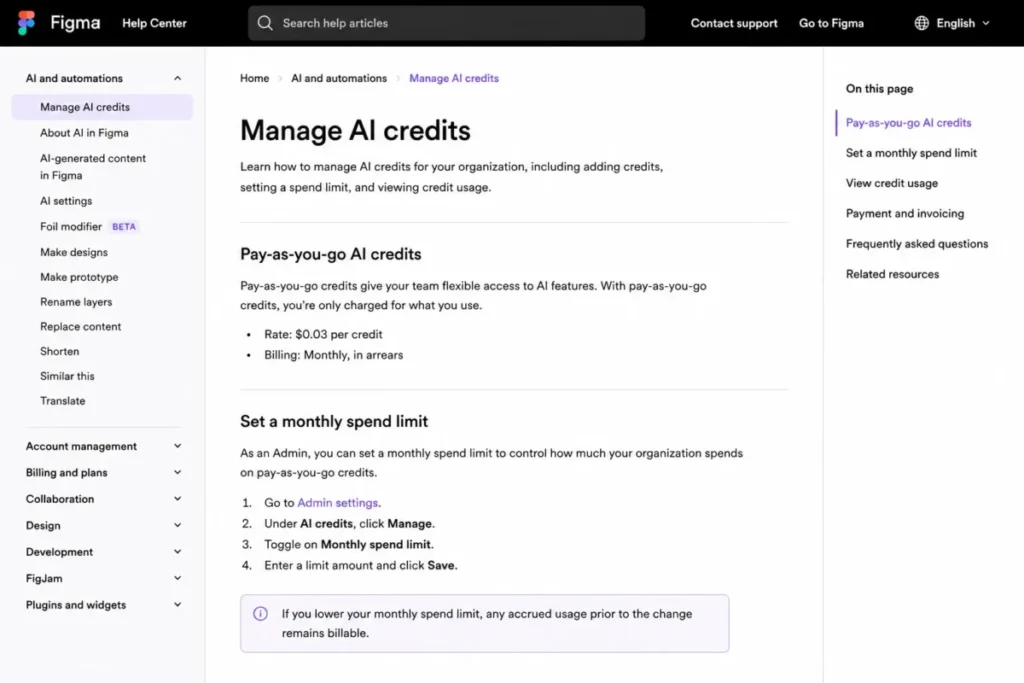
Task: Click the BETA badge next to Foil modifier
Action: pyautogui.click(x=124, y=227)
